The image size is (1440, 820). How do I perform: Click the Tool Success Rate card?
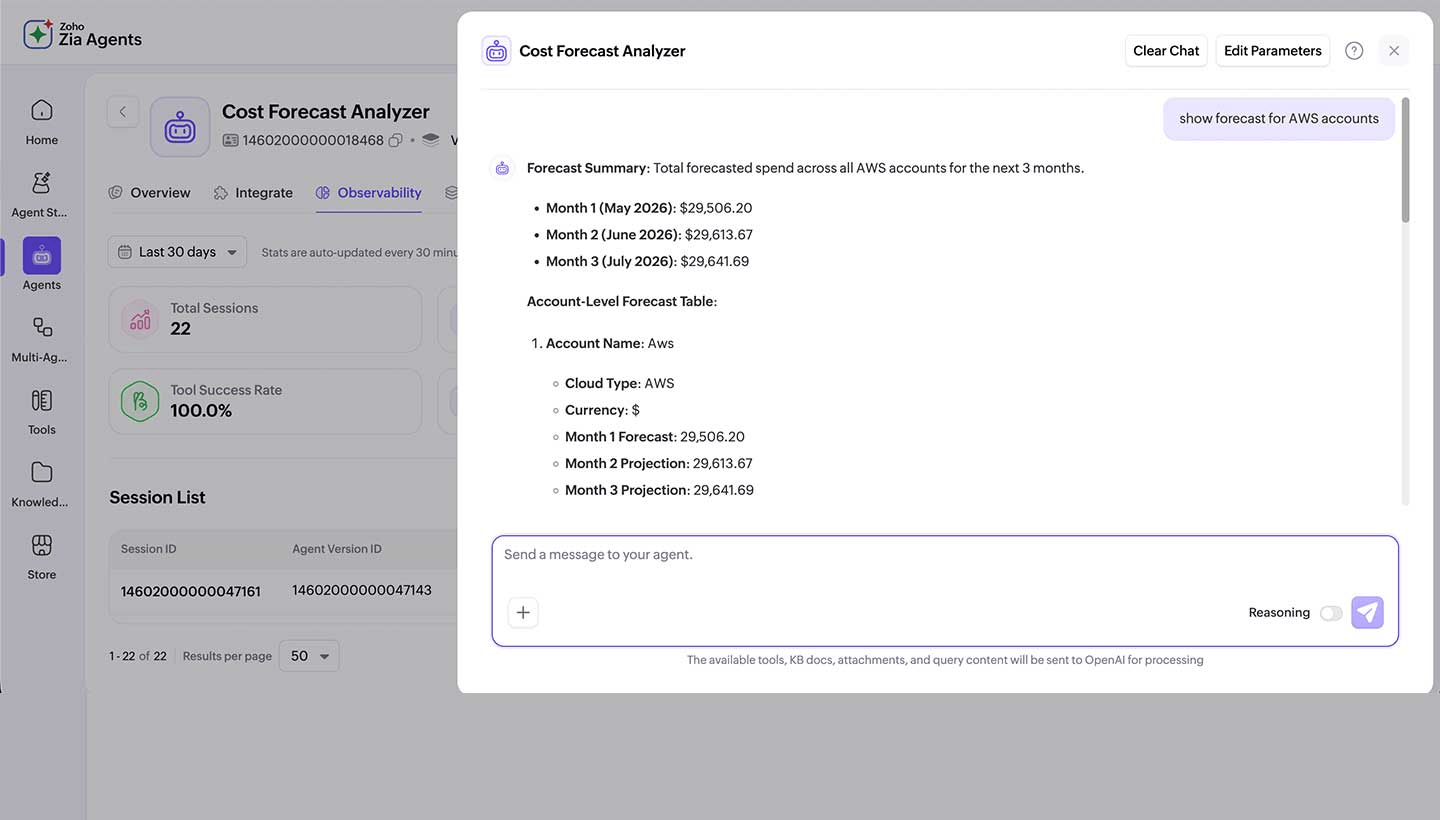(x=265, y=401)
